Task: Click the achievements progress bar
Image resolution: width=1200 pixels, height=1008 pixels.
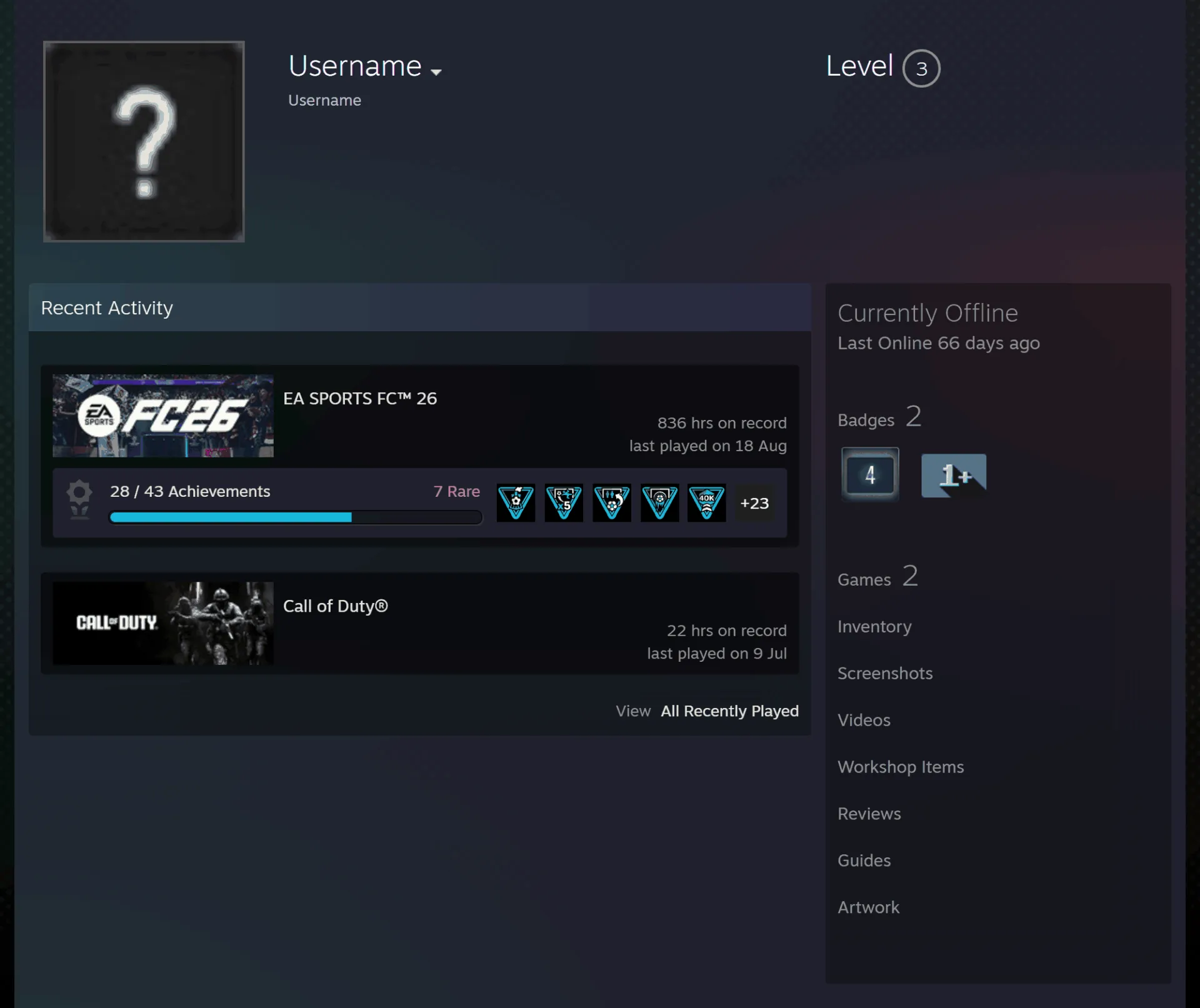Action: (x=296, y=517)
